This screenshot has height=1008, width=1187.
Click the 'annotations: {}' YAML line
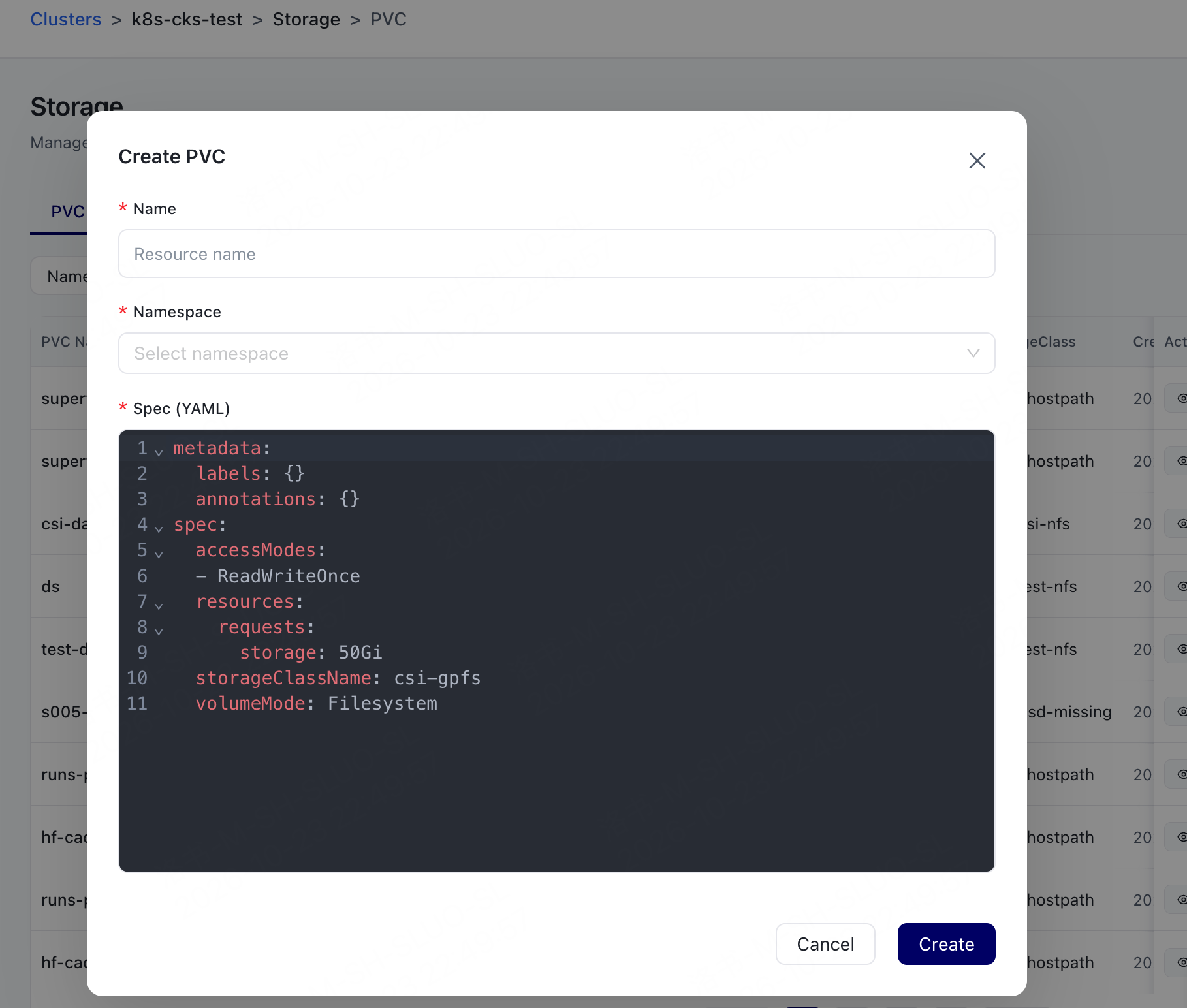(278, 499)
